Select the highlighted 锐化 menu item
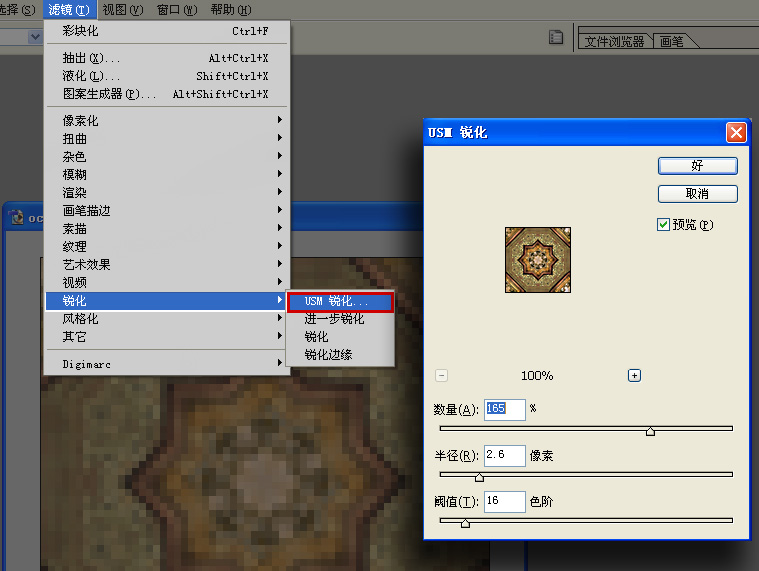 pyautogui.click(x=167, y=301)
